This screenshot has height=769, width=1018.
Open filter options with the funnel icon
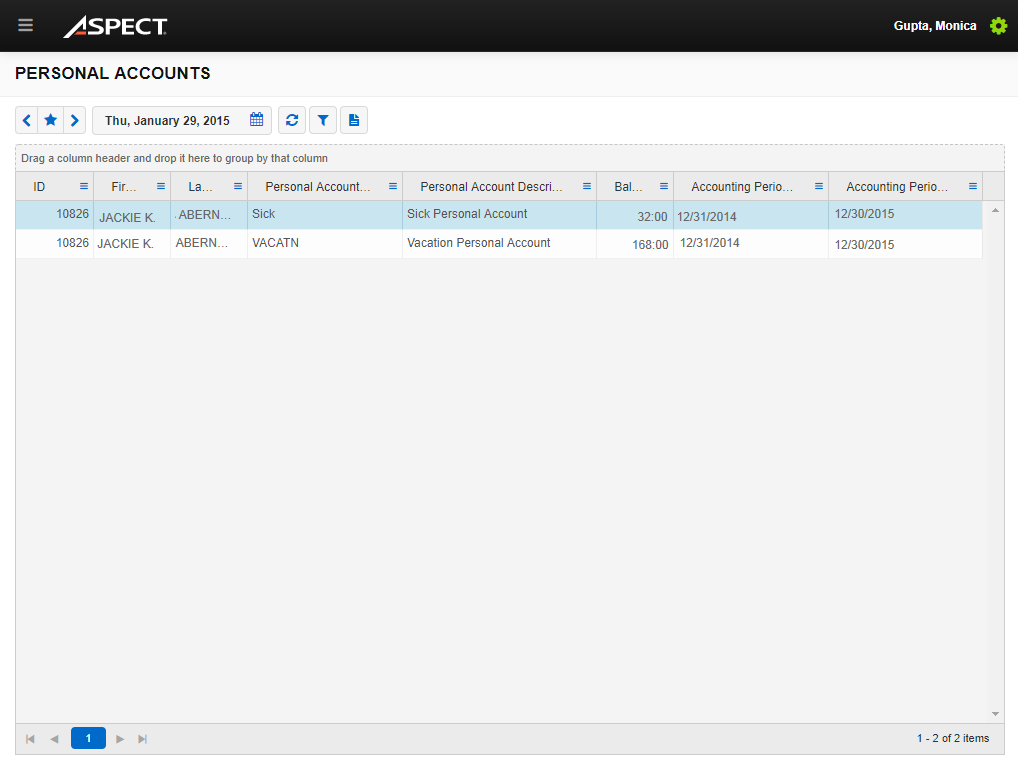322,119
